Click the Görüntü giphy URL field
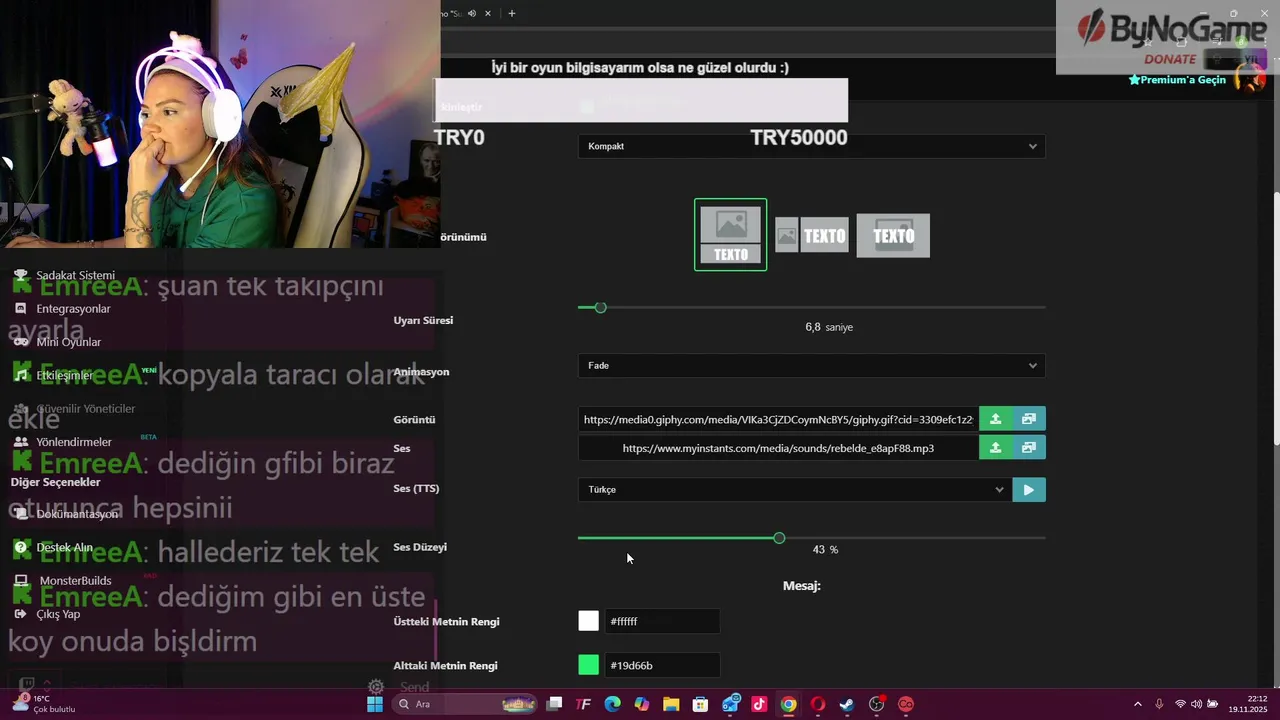This screenshot has width=1280, height=720. click(x=778, y=420)
